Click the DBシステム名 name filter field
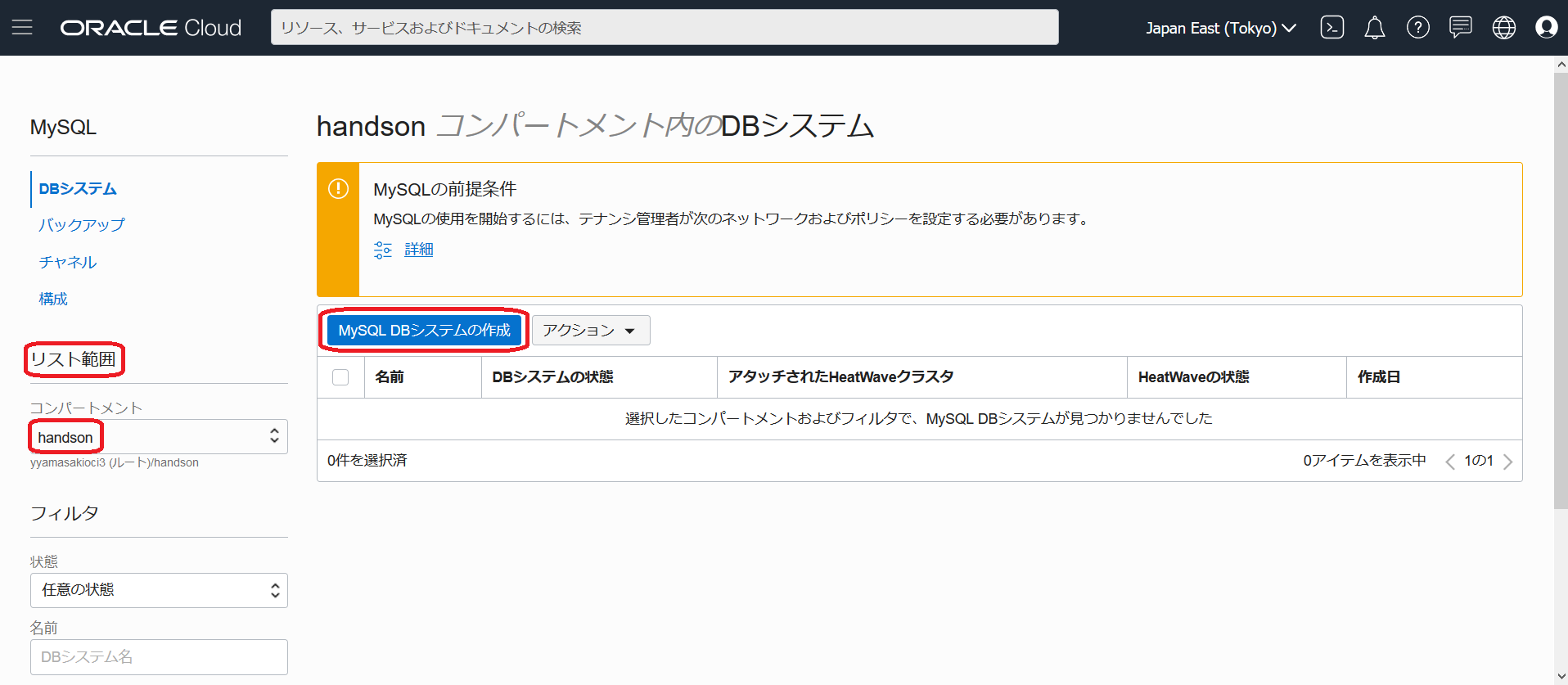The width and height of the screenshot is (1568, 685). [159, 657]
